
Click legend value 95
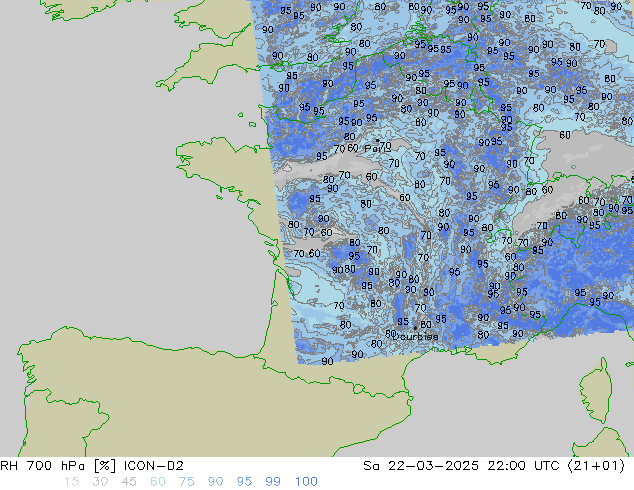pos(244,482)
